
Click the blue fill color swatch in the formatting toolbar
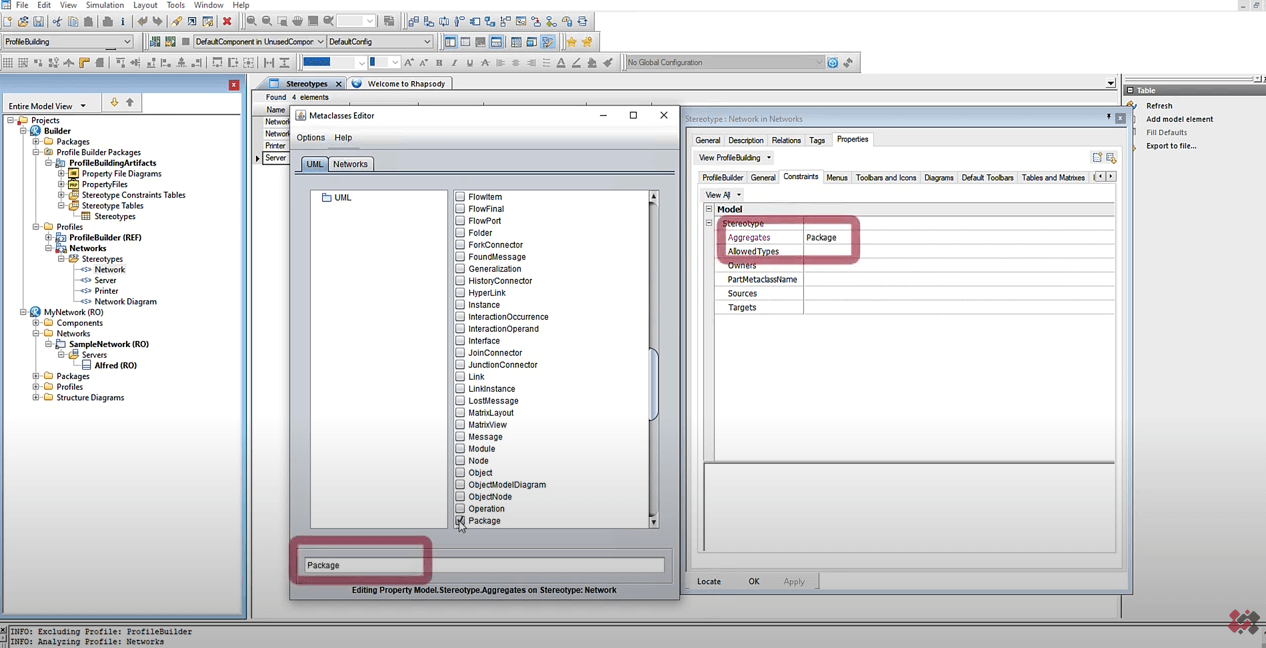(x=315, y=62)
